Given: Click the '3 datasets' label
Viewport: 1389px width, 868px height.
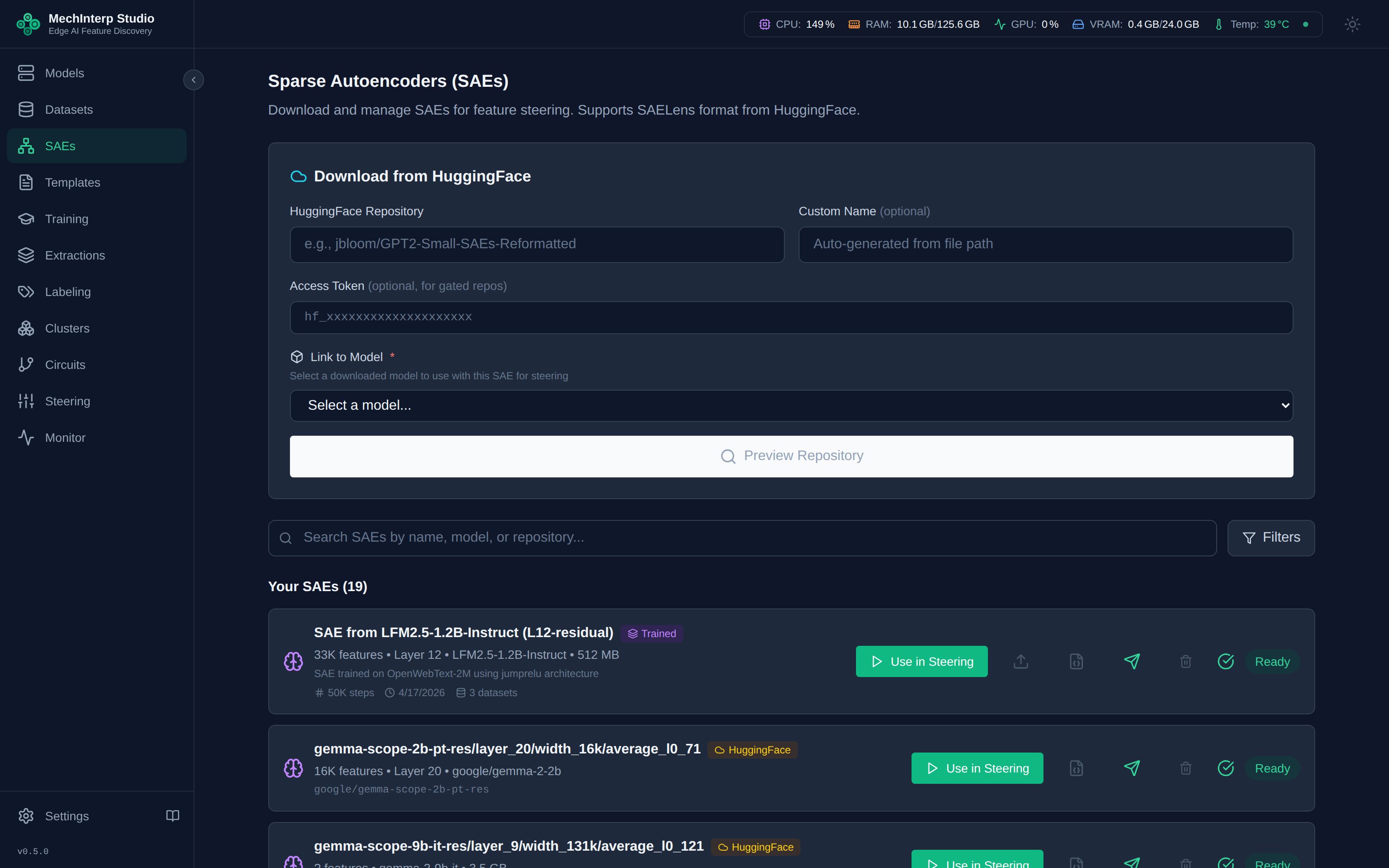Looking at the screenshot, I should coord(487,693).
